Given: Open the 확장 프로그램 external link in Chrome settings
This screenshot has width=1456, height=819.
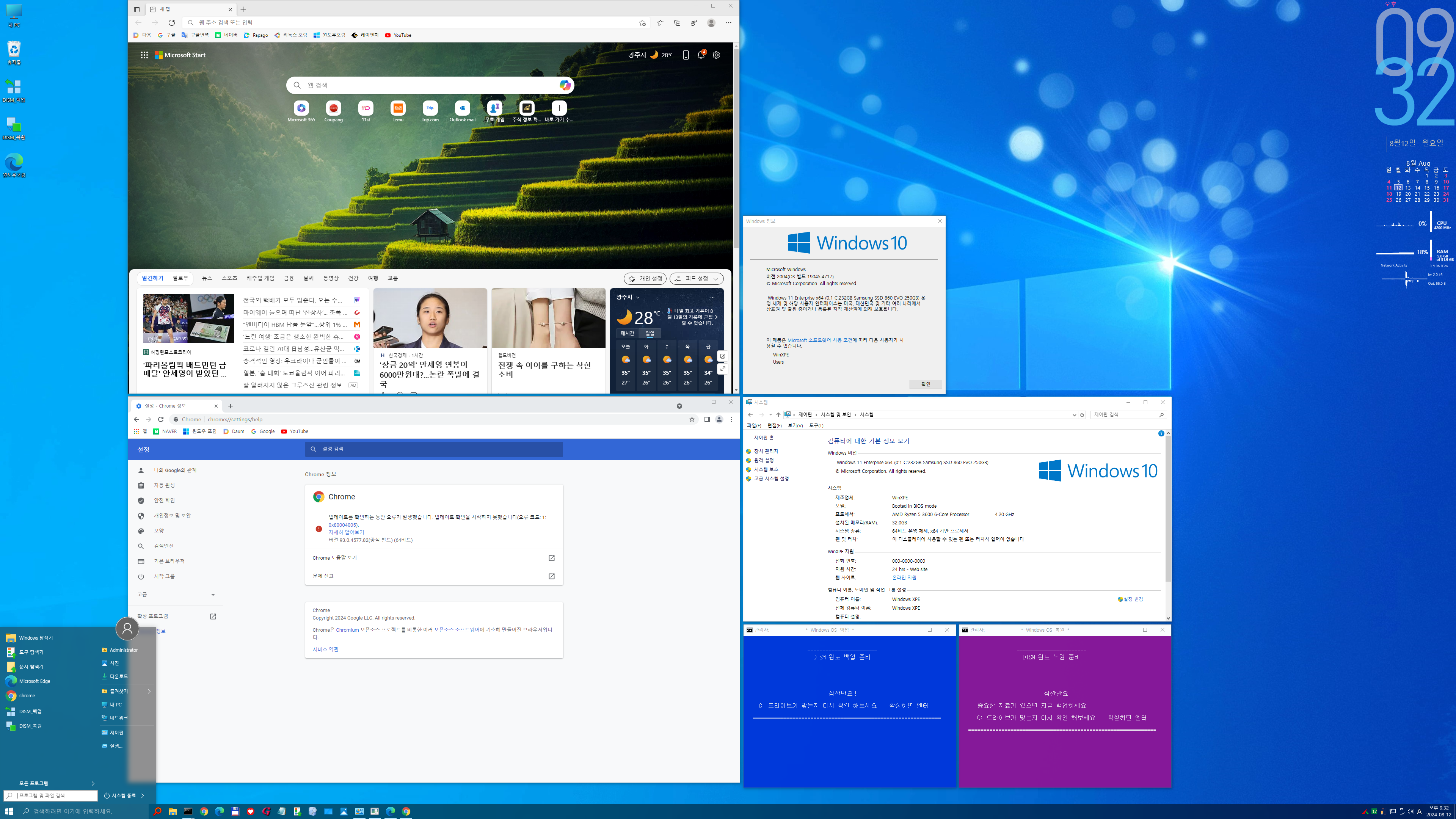Looking at the screenshot, I should click(213, 616).
